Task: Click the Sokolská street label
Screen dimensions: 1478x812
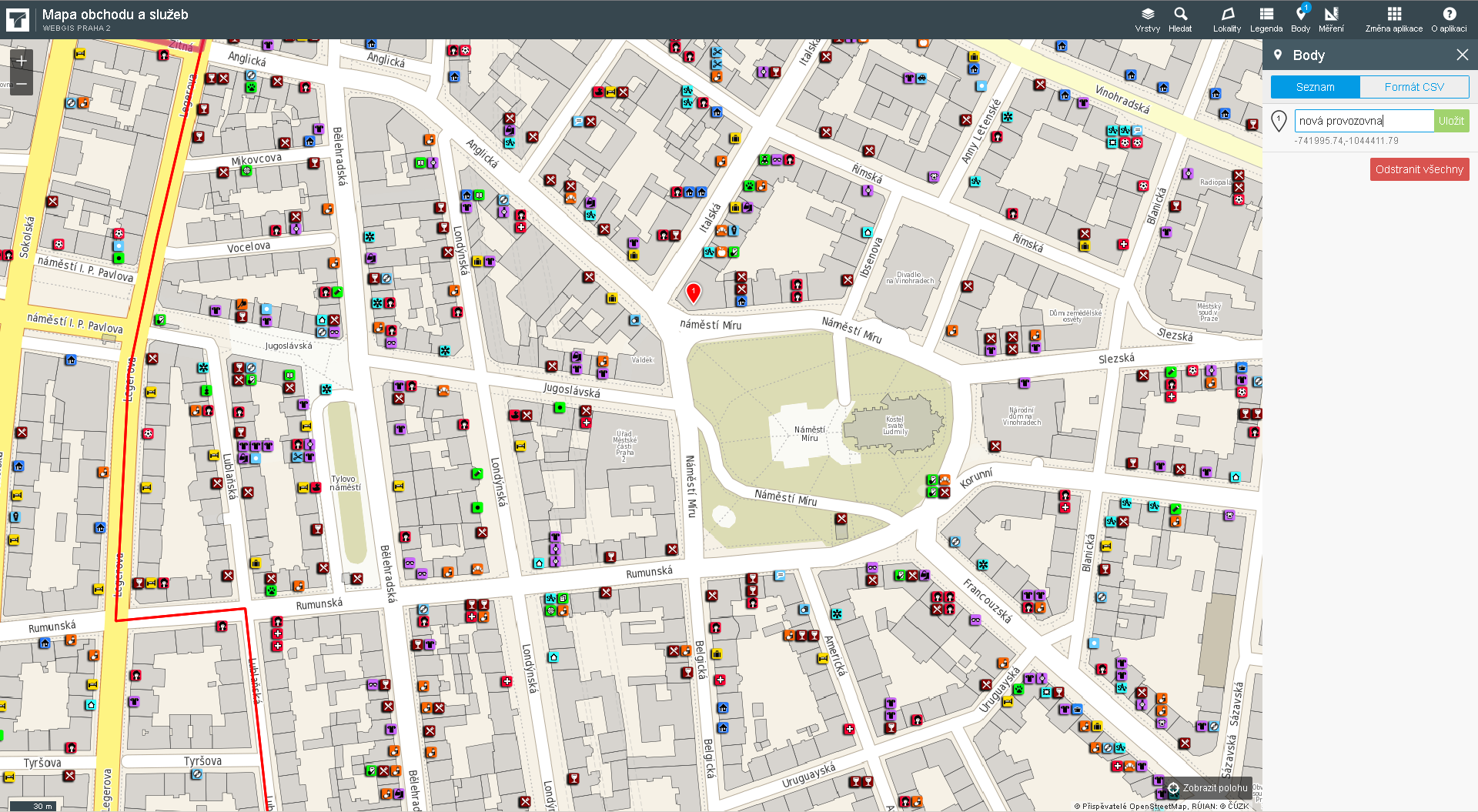Action: tap(27, 236)
